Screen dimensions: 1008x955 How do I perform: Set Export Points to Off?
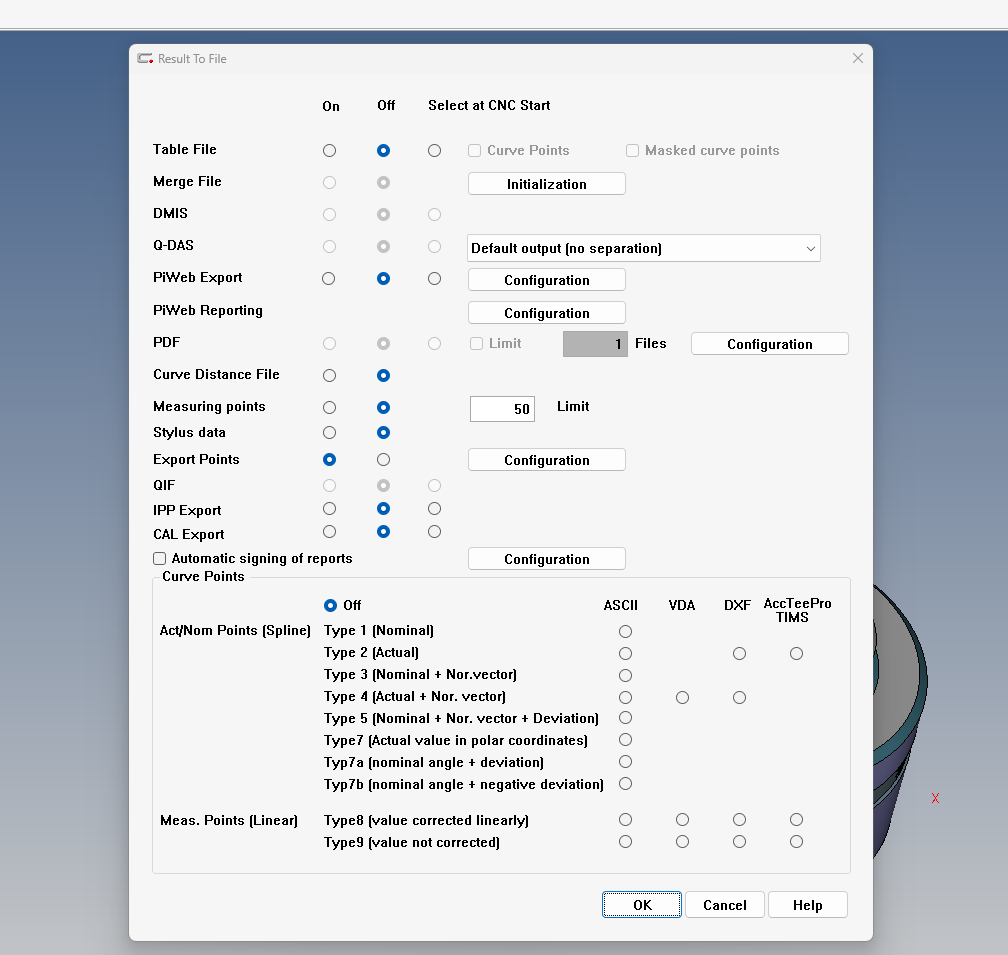[383, 460]
